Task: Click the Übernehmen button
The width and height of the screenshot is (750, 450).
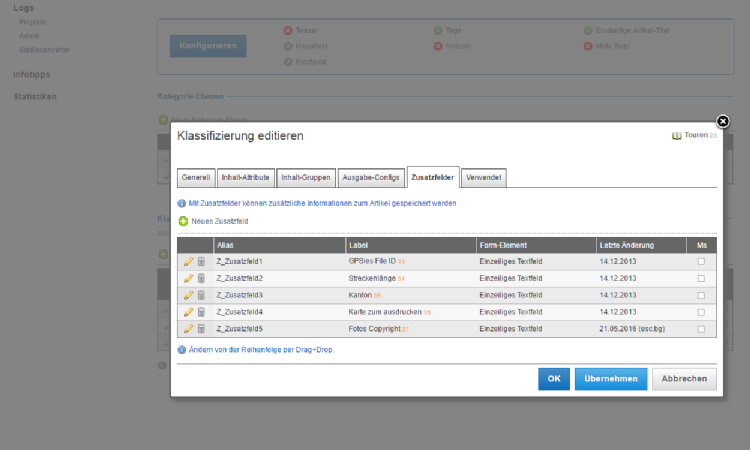Action: (x=610, y=379)
